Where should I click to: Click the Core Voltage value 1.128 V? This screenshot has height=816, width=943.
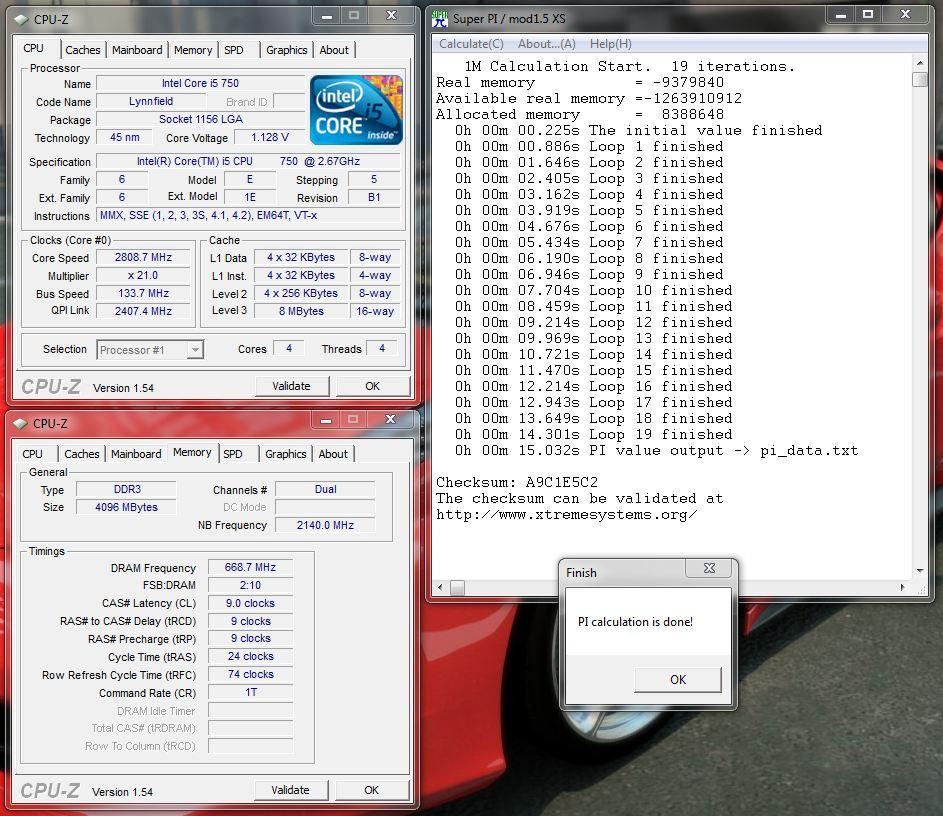(x=269, y=138)
